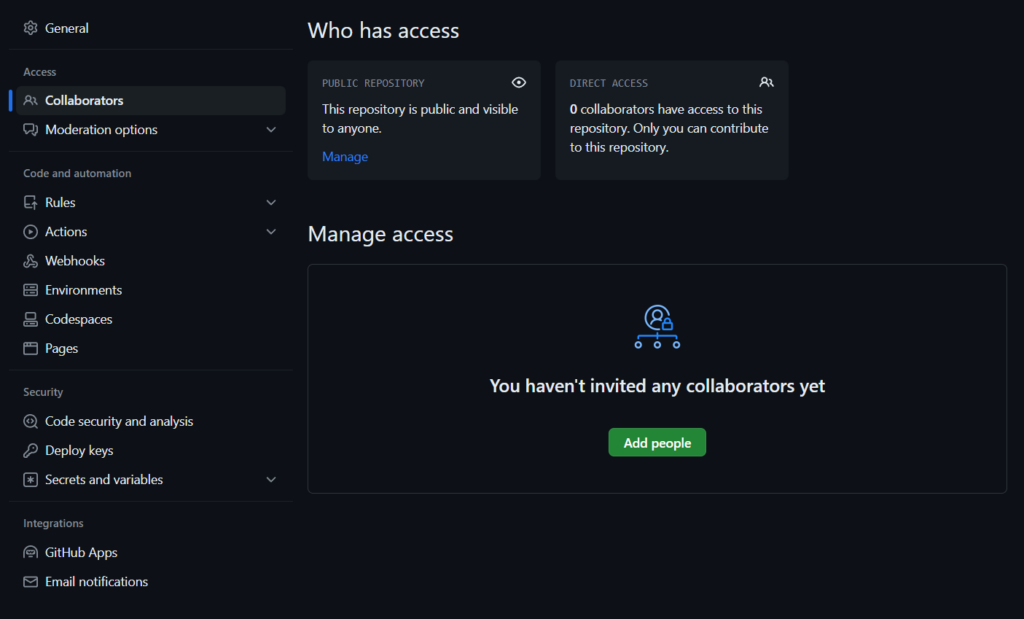Select the Actions play icon
The width and height of the screenshot is (1024, 619).
click(x=29, y=231)
